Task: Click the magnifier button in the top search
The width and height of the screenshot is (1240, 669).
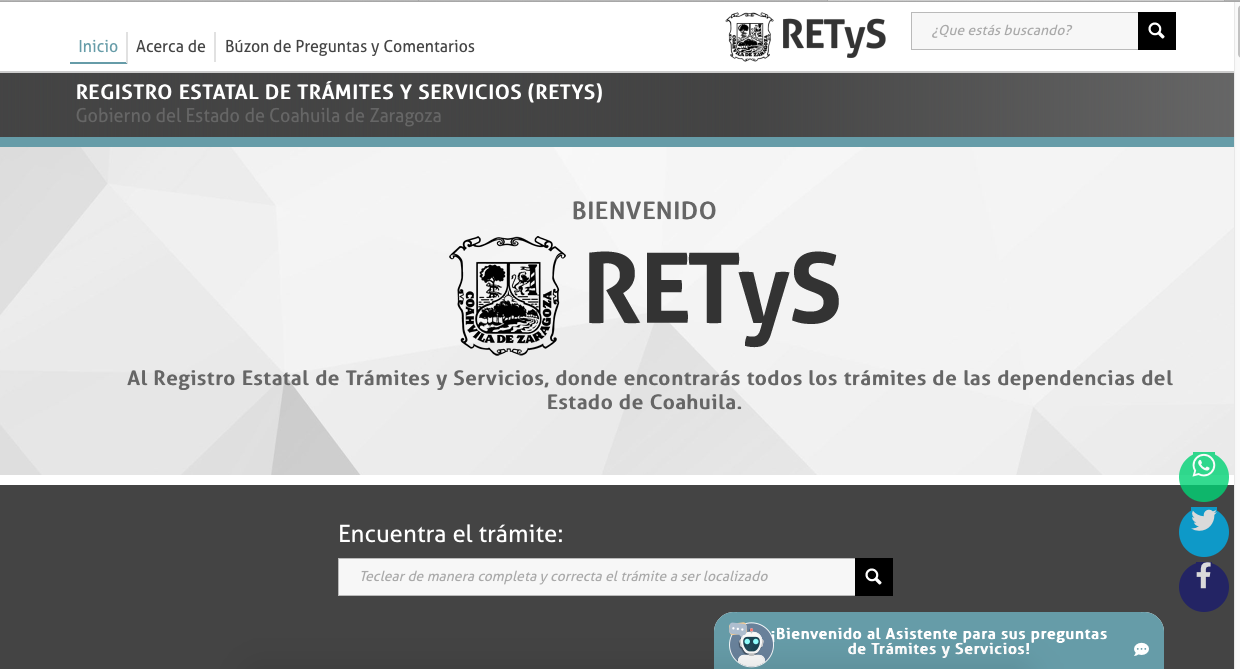Action: (1156, 31)
